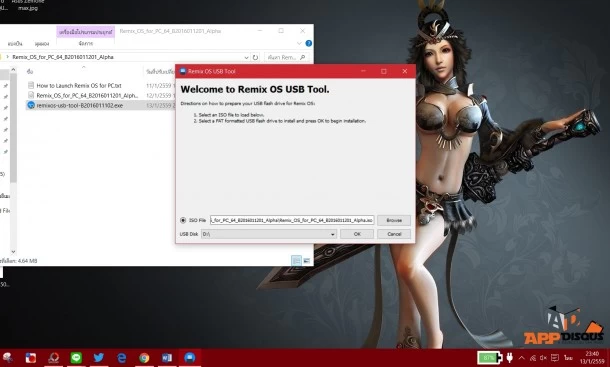
Task: Open the Share ribbon tab in Explorer
Action: [x=15, y=44]
